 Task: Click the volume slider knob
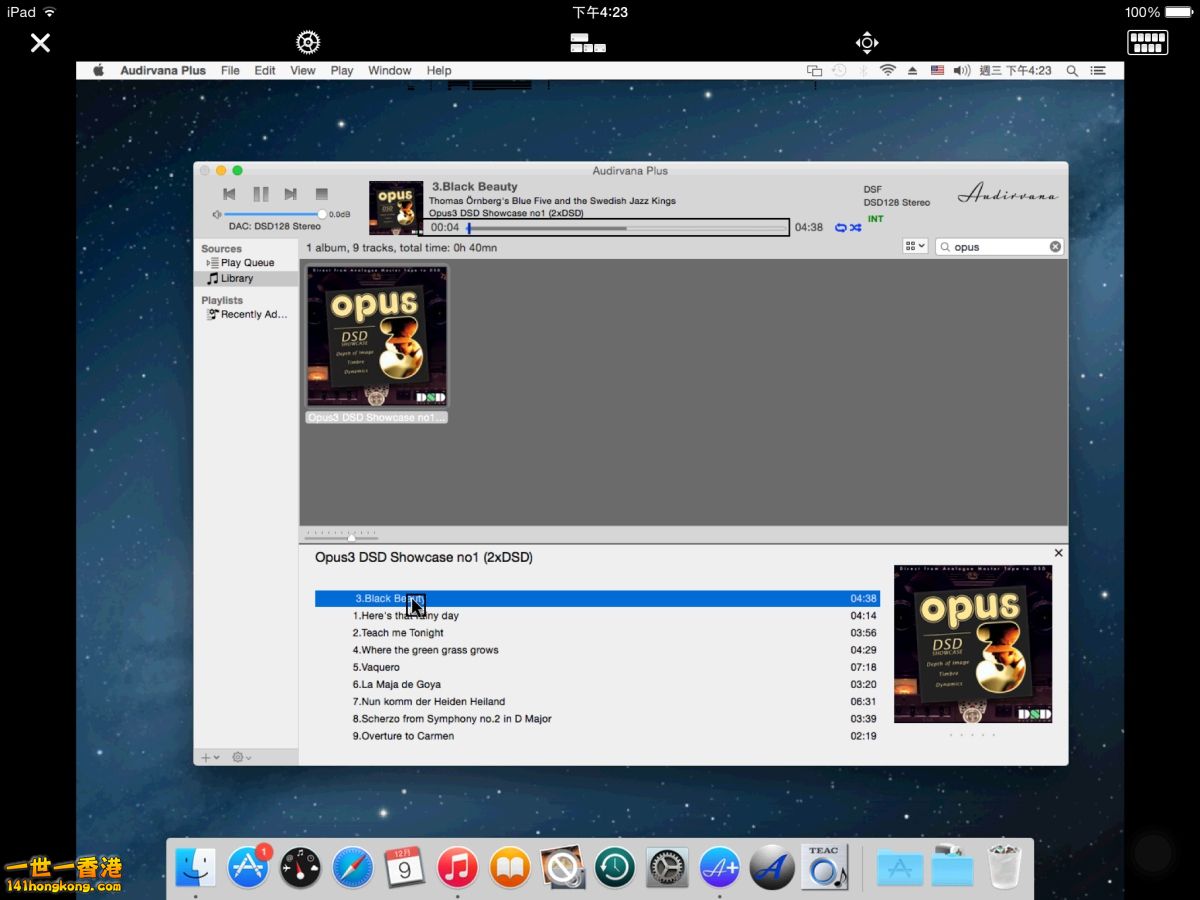click(322, 215)
